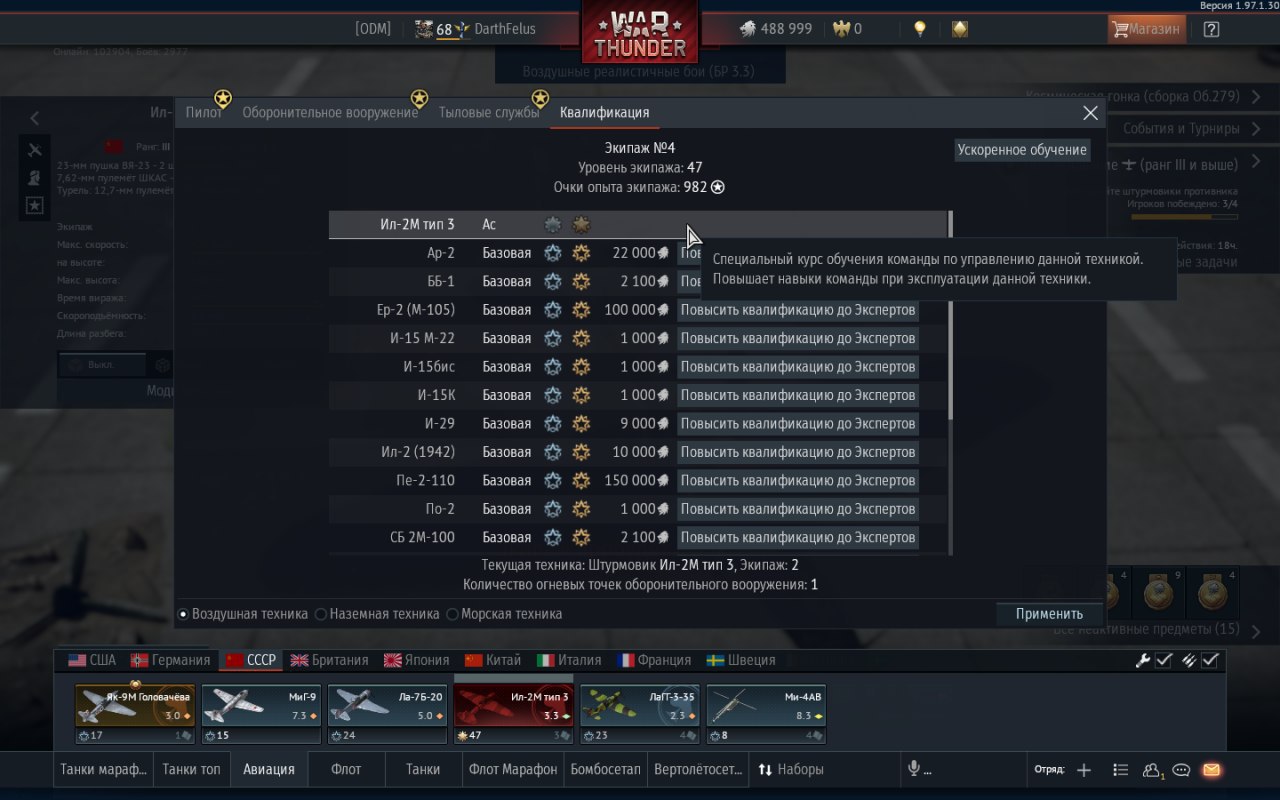Switch to Оборонительное вооружение tab
This screenshot has height=800, width=1280.
point(330,112)
